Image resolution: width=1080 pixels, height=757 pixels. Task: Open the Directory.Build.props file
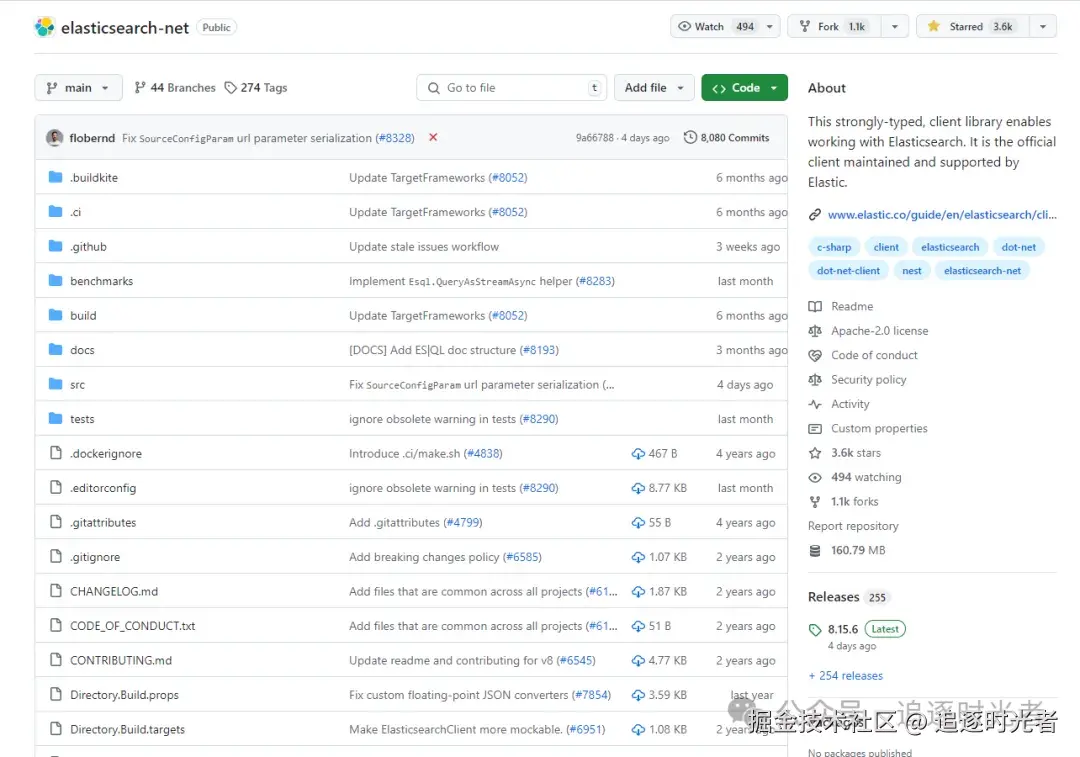(x=124, y=694)
